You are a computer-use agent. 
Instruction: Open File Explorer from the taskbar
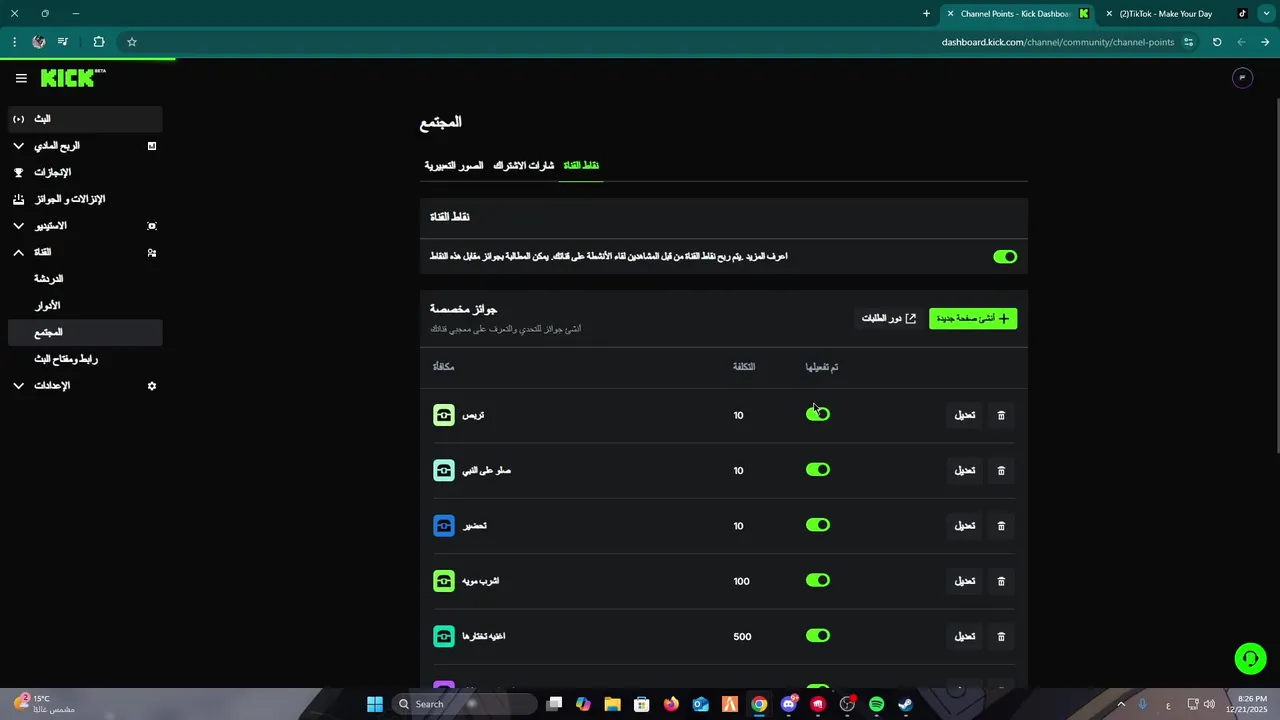612,704
